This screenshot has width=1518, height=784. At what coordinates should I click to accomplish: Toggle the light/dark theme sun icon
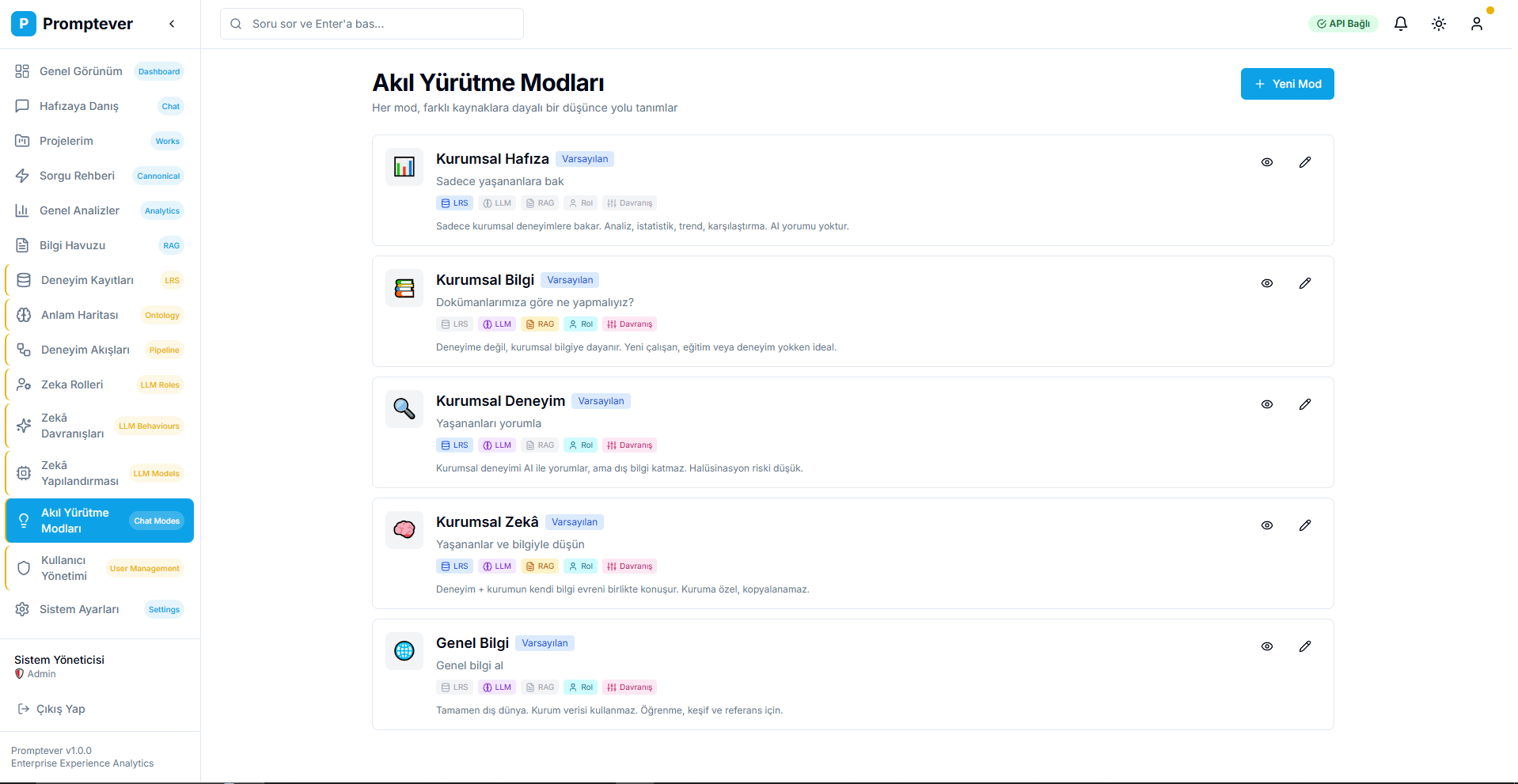tap(1438, 24)
